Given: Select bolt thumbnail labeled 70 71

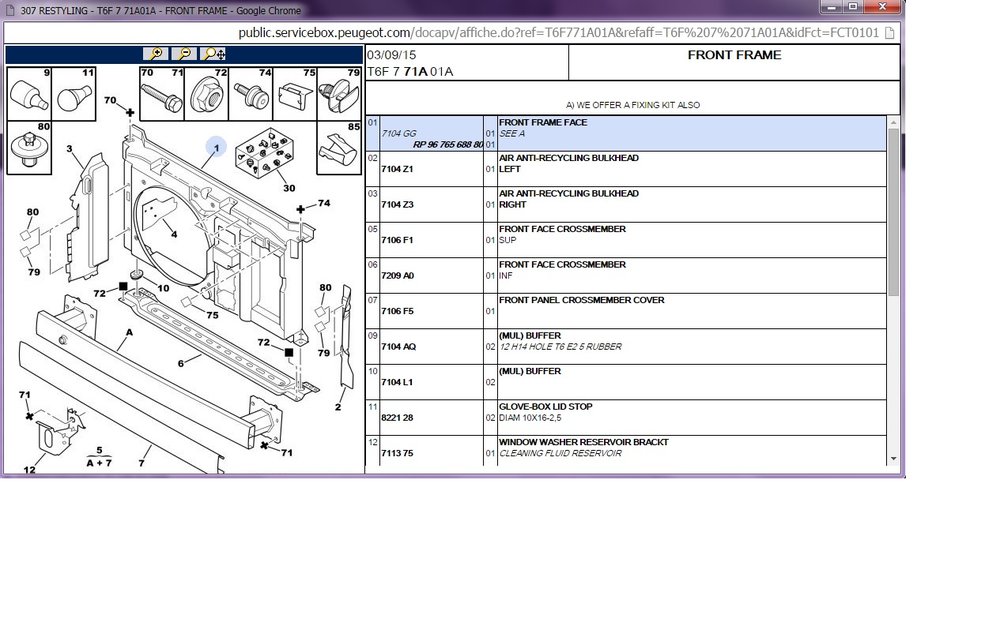Looking at the screenshot, I should tap(162, 94).
